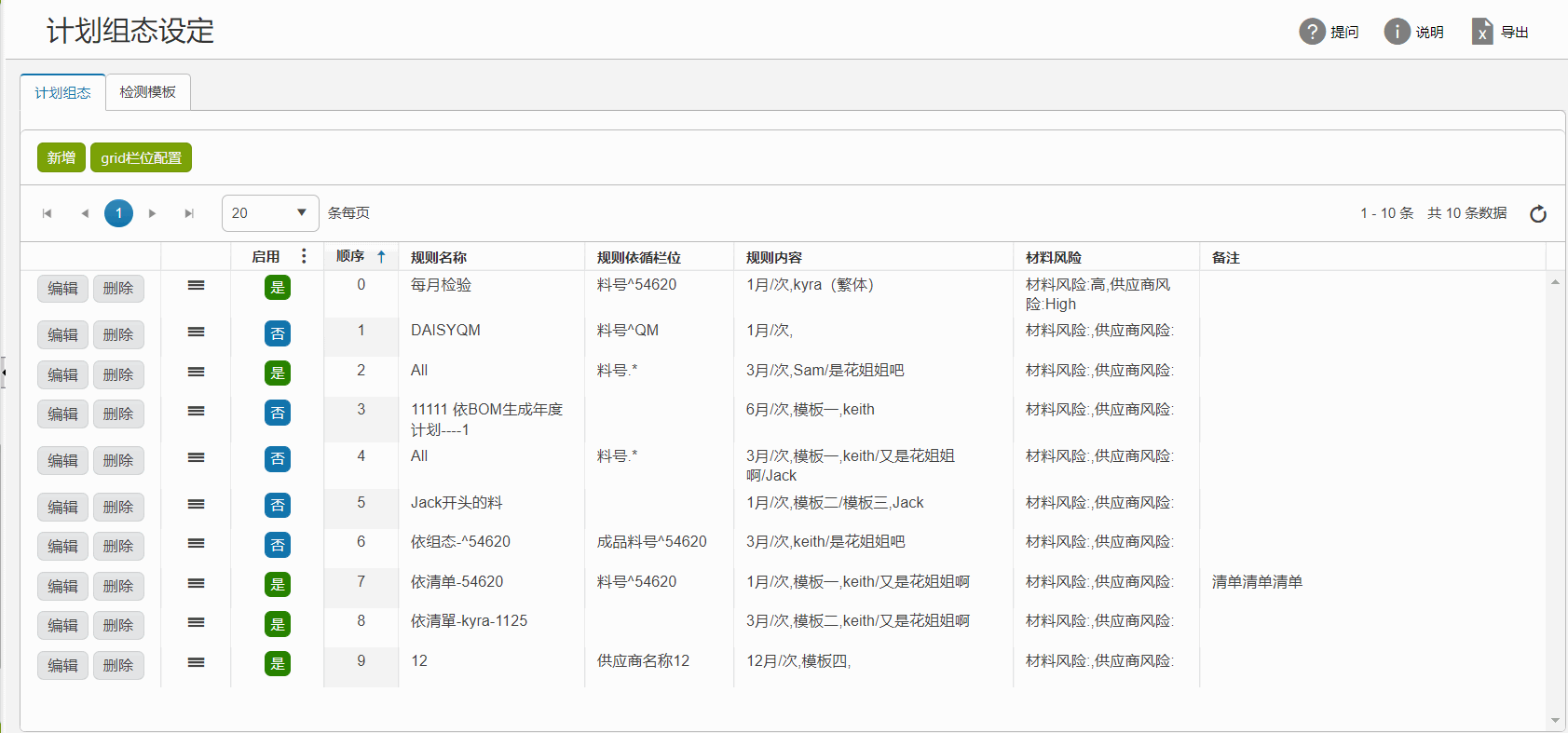The image size is (1568, 733).
Task: Go to last page of results
Action: [189, 213]
